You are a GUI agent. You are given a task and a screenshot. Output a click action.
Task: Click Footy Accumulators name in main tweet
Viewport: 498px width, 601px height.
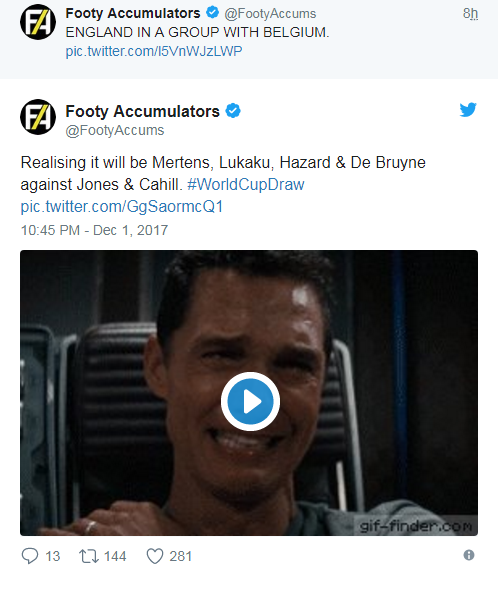(x=143, y=111)
